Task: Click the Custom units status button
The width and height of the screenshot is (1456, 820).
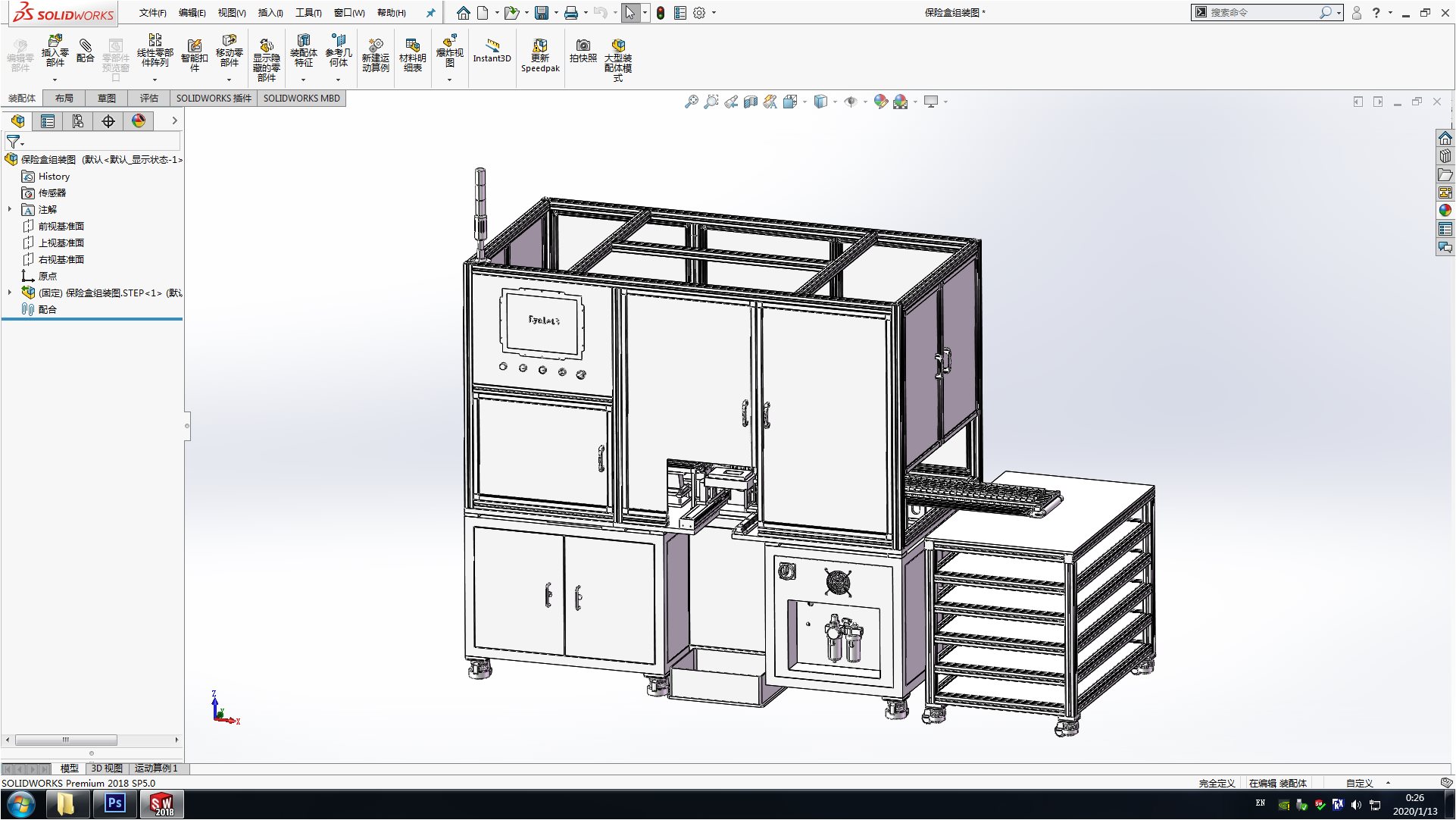Action: 1360,784
